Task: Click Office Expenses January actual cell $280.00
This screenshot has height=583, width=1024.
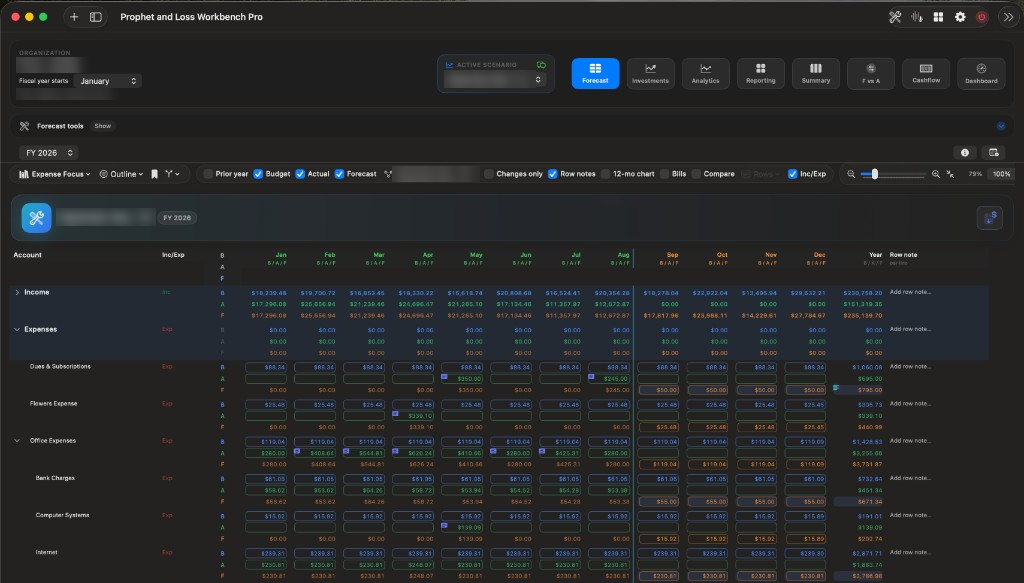Action: click(266, 453)
